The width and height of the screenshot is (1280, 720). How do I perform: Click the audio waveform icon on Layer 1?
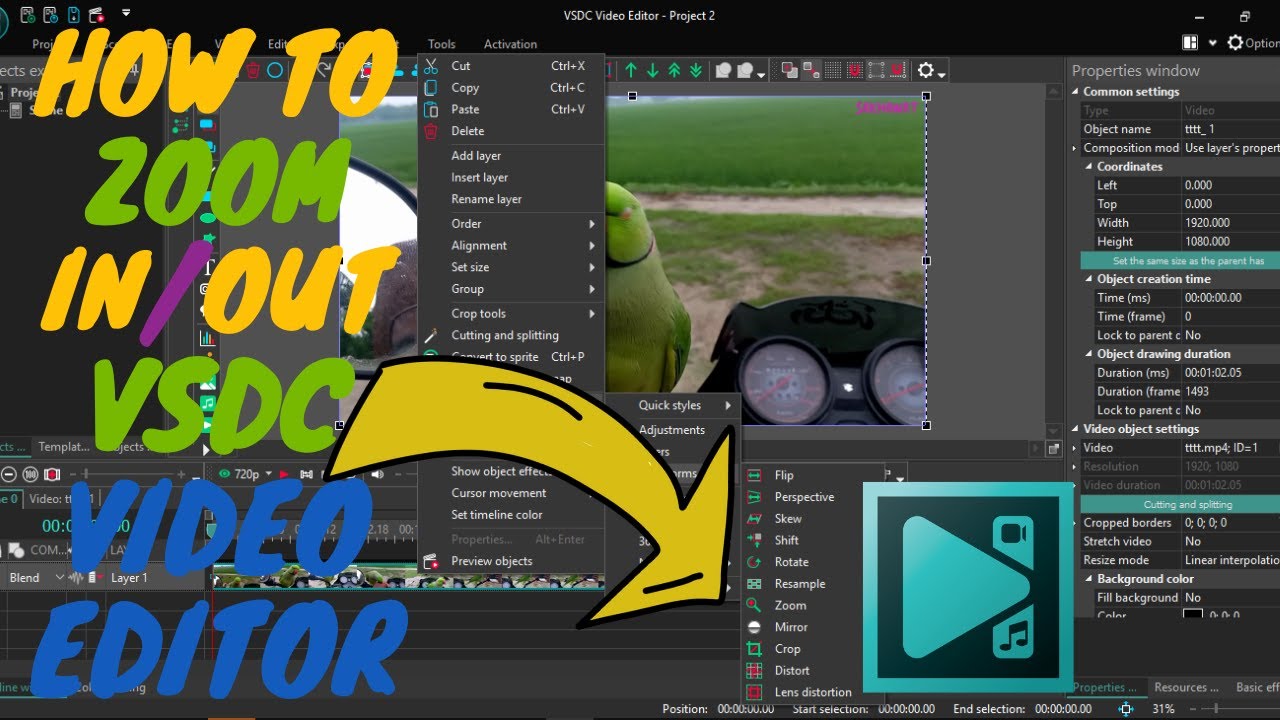tap(77, 578)
